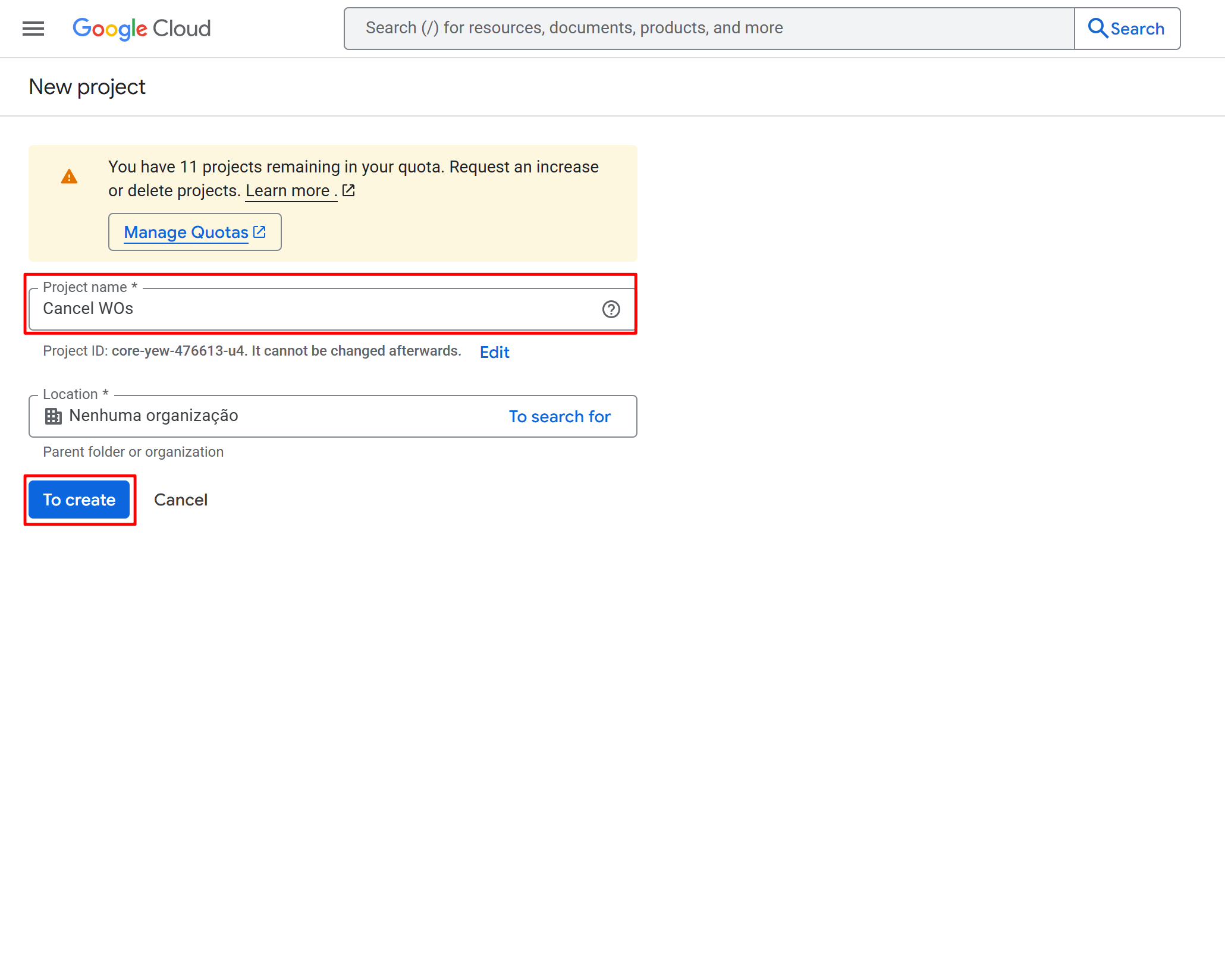The height and width of the screenshot is (980, 1225).
Task: Focus the resources search bar
Action: click(x=708, y=28)
